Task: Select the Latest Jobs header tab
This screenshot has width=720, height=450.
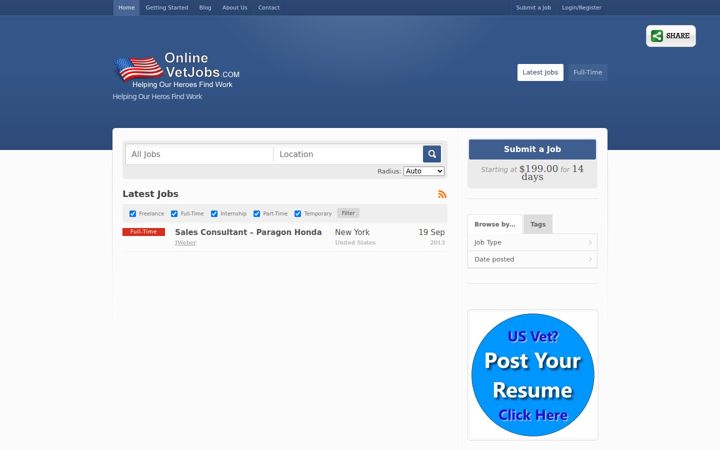Action: click(540, 73)
